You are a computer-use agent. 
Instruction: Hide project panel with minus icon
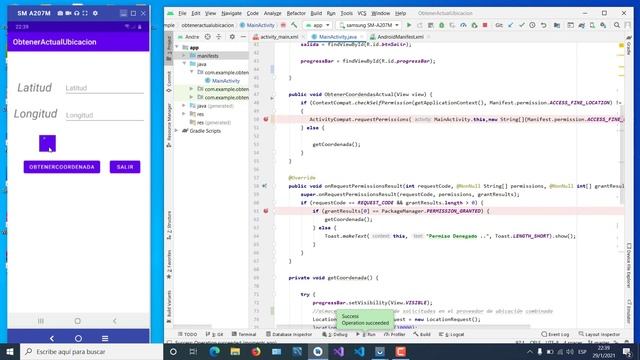243,37
